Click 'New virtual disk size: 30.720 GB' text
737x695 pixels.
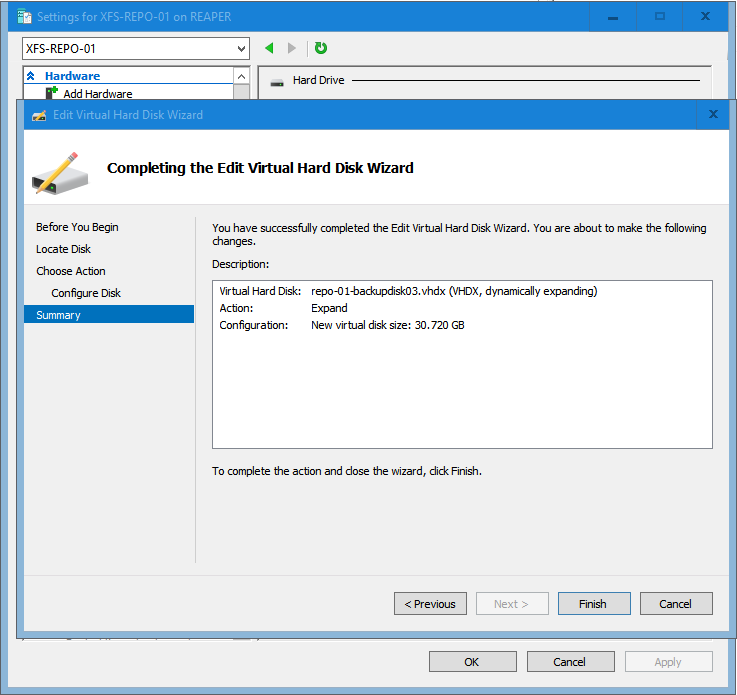pos(387,325)
